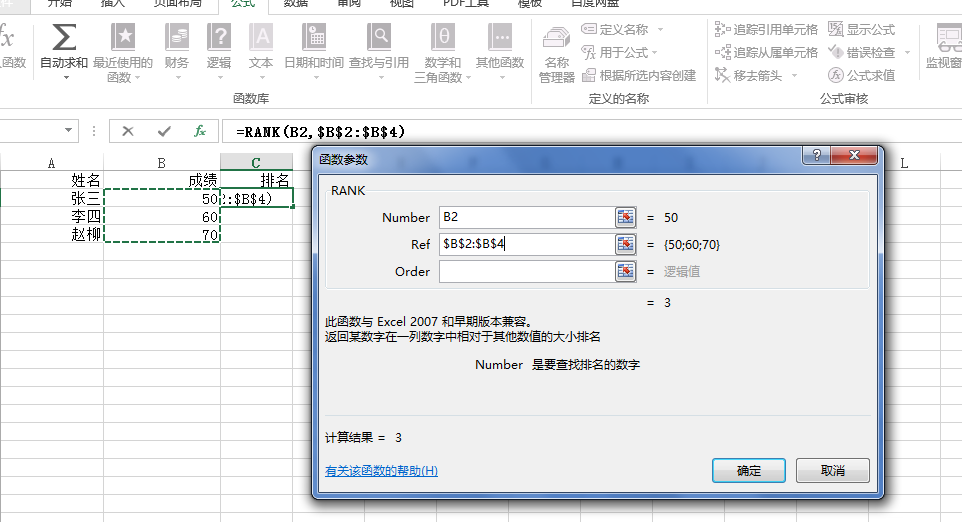Select cell containing 张三

(x=52, y=198)
